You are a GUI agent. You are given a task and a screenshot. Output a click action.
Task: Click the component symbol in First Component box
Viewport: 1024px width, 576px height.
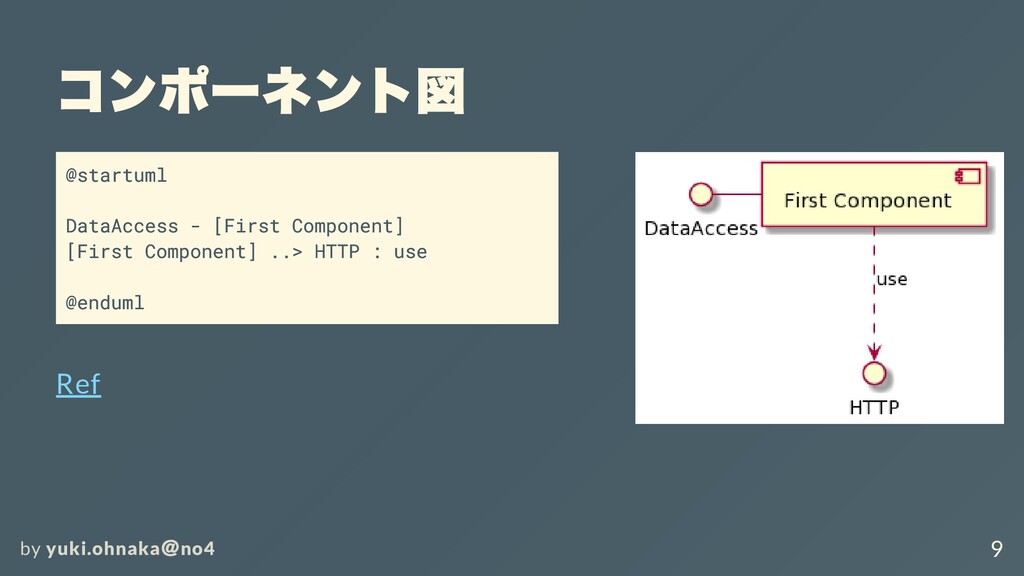(967, 176)
